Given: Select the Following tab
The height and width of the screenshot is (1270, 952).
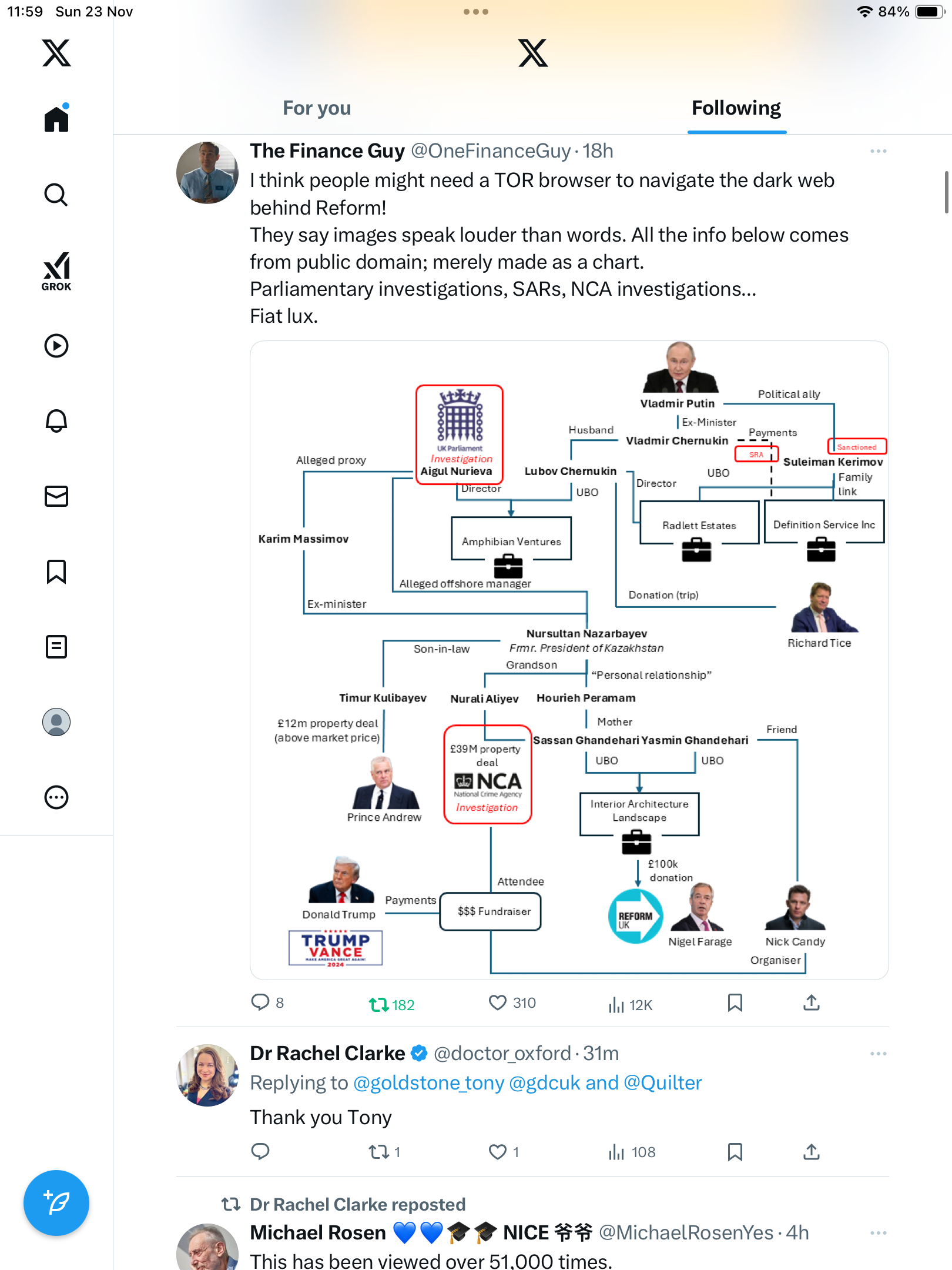Looking at the screenshot, I should coord(736,108).
